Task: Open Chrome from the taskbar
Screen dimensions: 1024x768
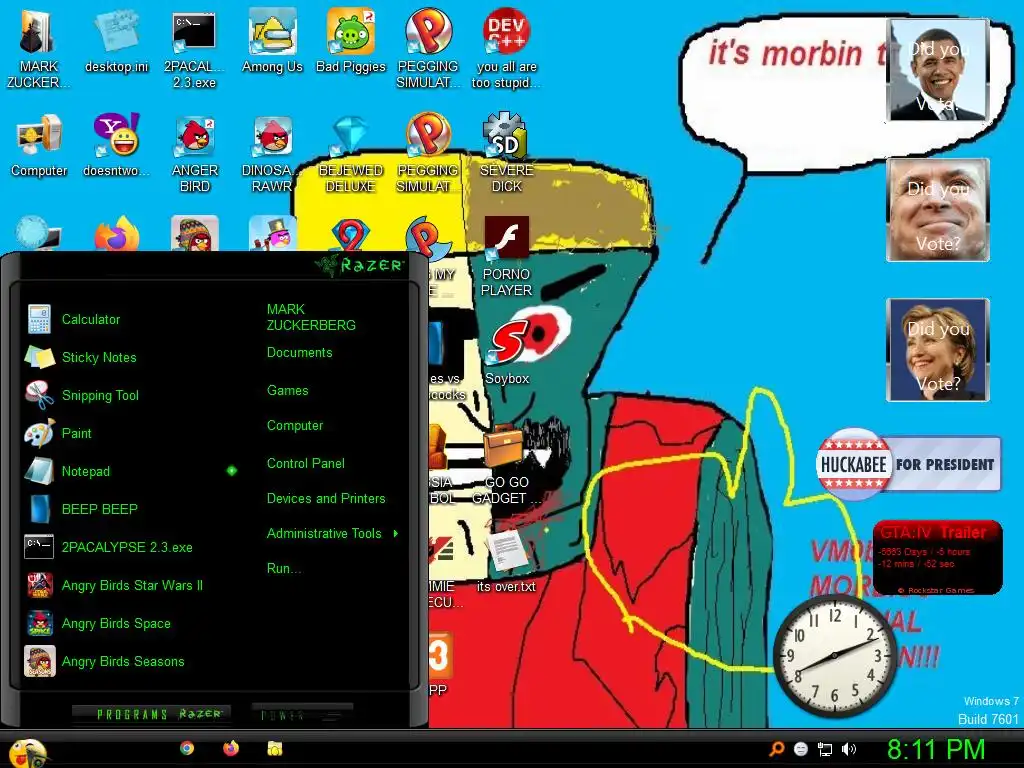Action: 187,748
